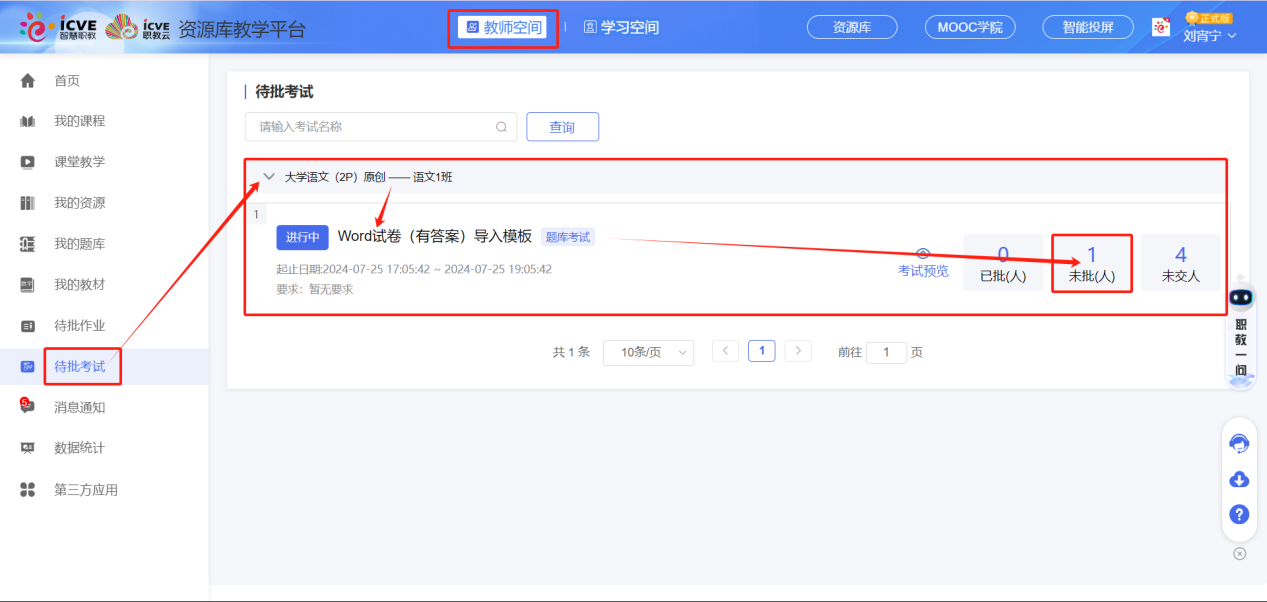Click the 数据统计 chart icon
Image resolution: width=1267 pixels, height=602 pixels.
28,448
